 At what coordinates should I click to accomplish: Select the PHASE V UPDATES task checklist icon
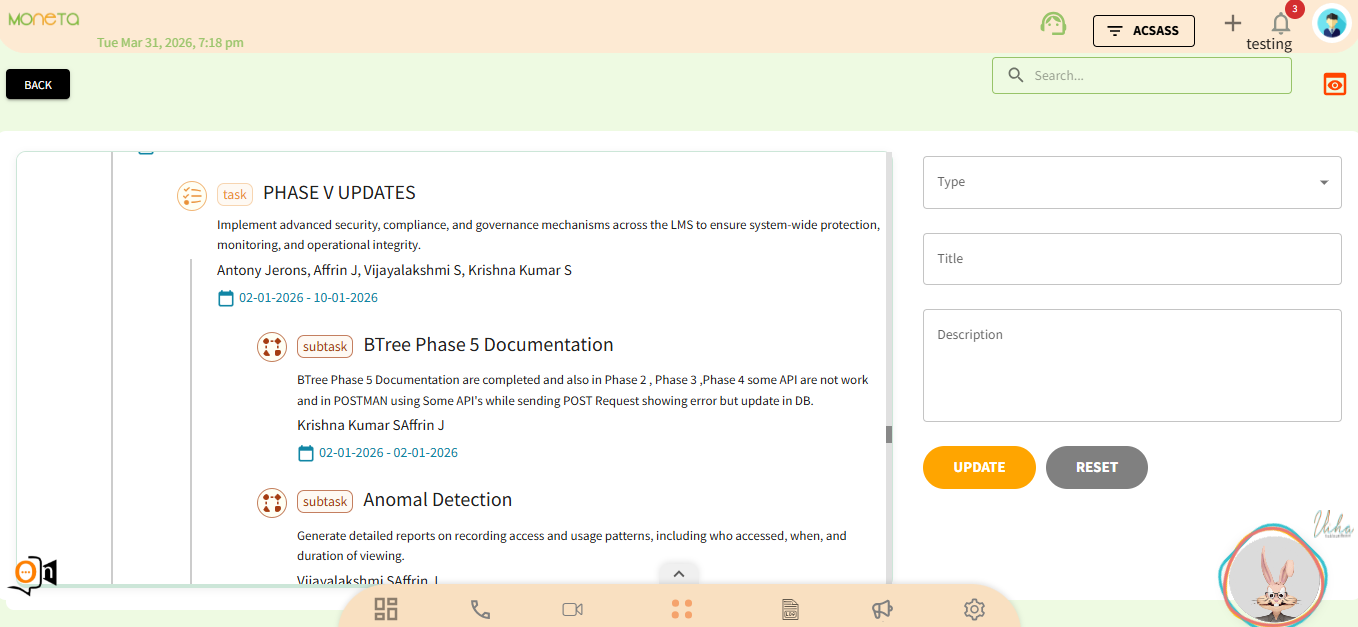tap(191, 195)
